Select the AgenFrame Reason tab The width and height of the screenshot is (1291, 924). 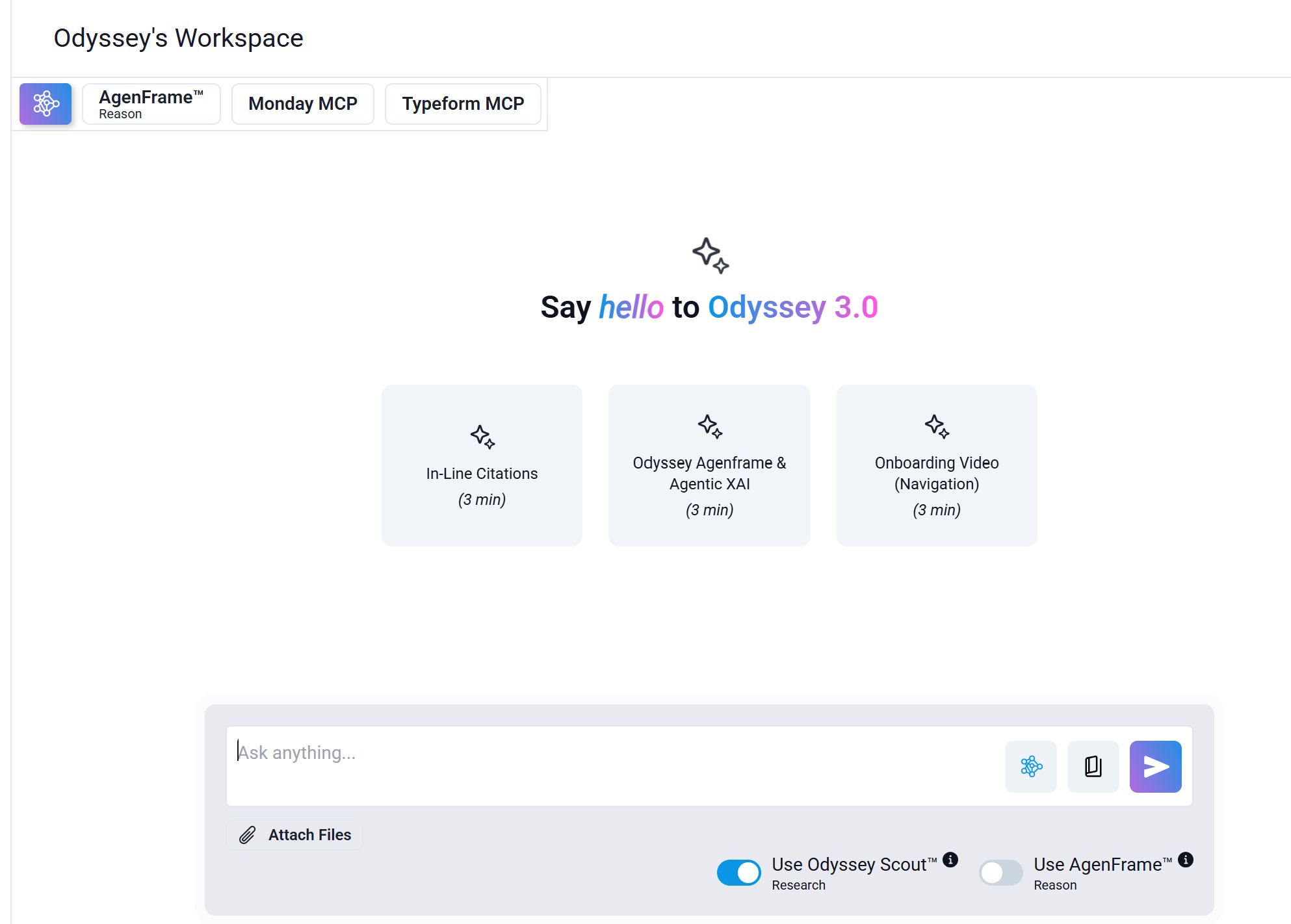coord(151,104)
